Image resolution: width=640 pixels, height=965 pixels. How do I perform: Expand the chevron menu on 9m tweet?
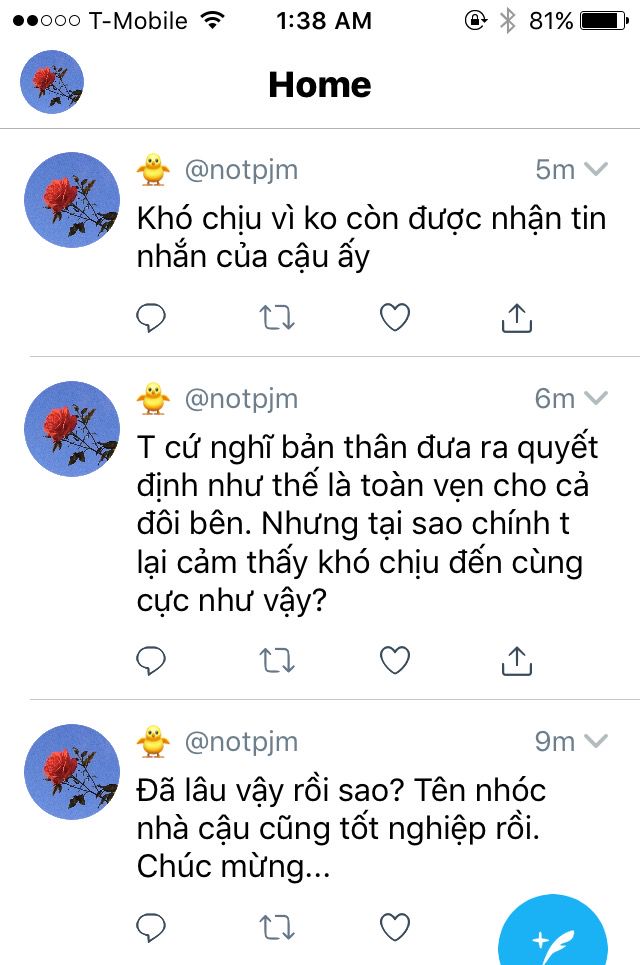coord(596,741)
